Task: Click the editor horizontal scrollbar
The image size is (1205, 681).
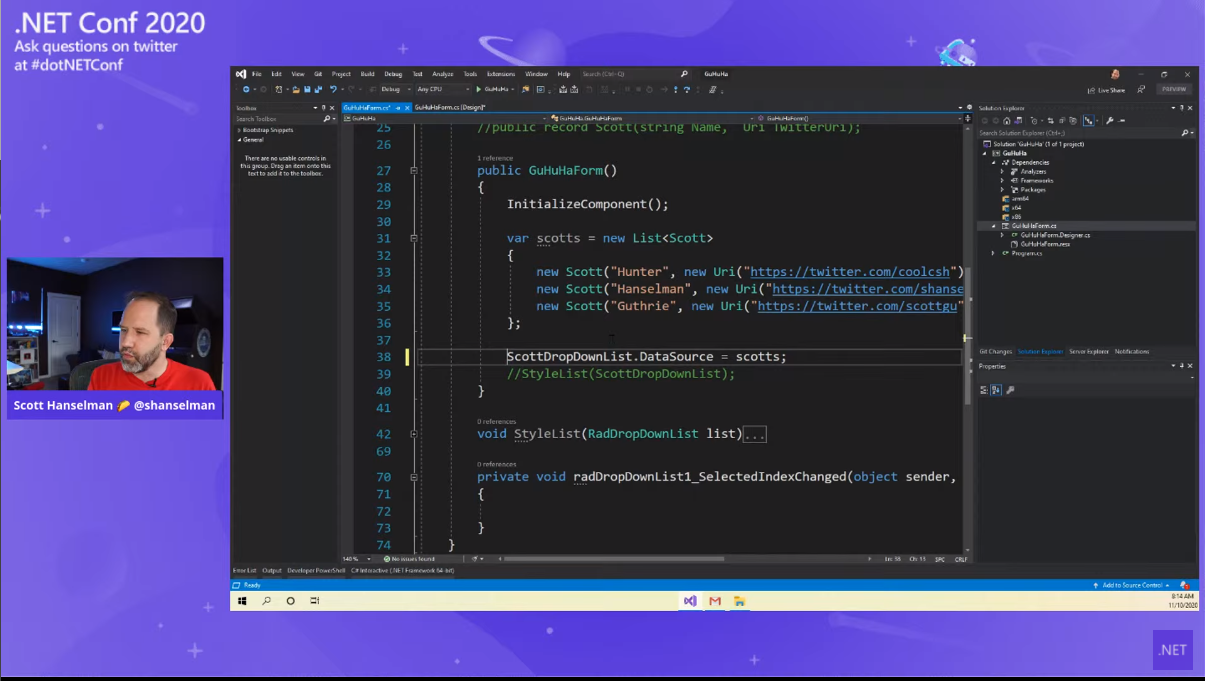Action: pos(614,559)
